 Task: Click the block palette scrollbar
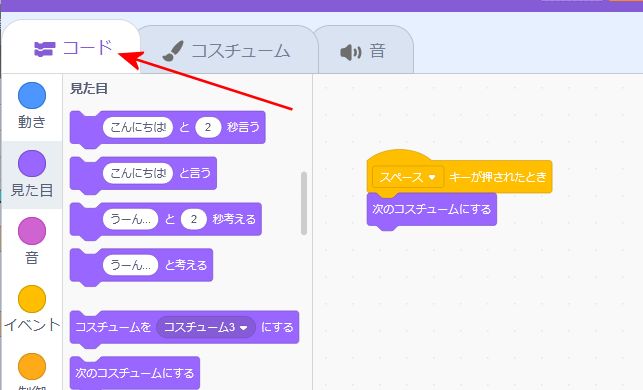click(304, 203)
